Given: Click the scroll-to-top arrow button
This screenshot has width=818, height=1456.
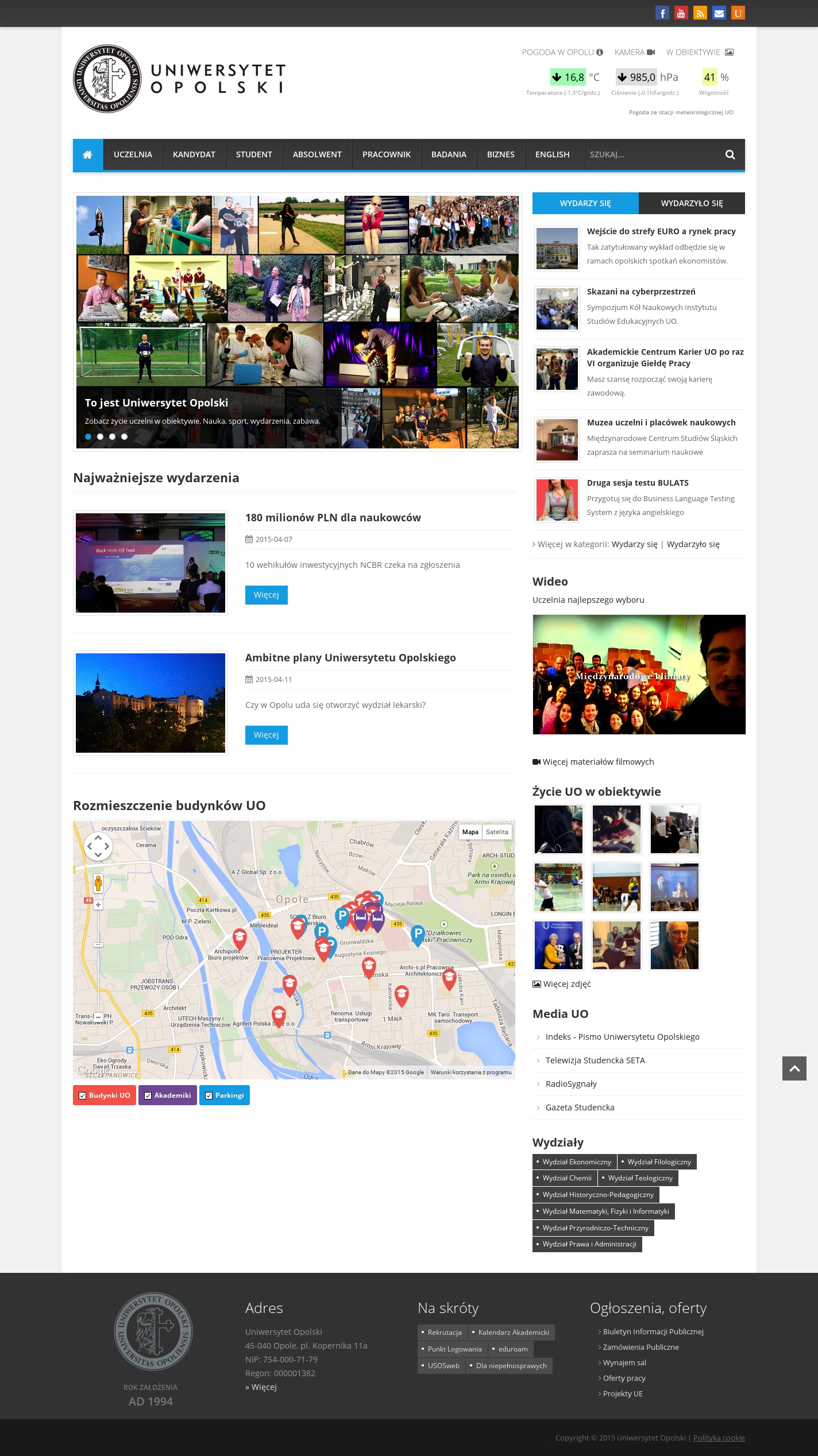Looking at the screenshot, I should (x=794, y=1068).
